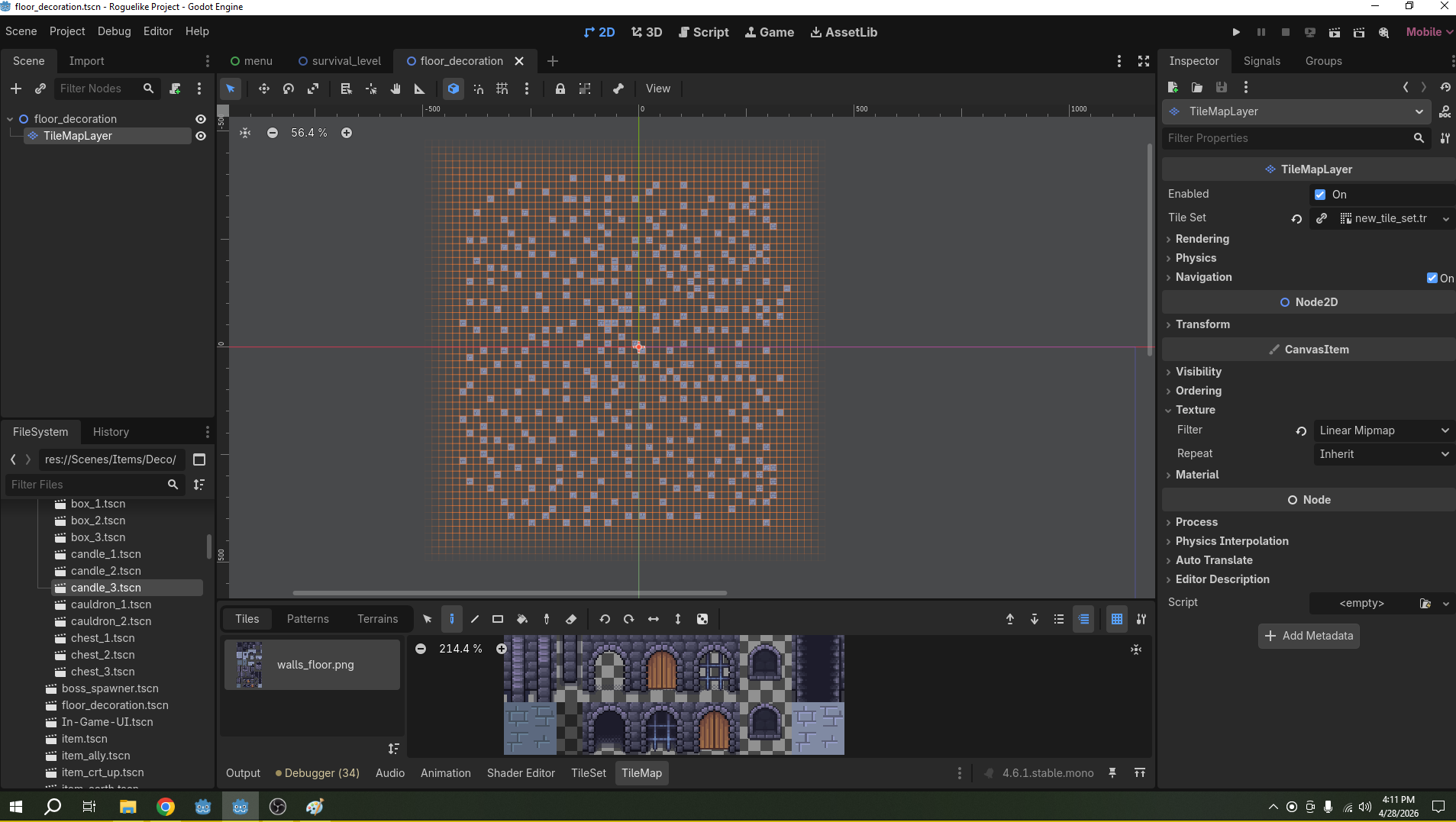
Task: Click the Filter Properties search field
Action: (1287, 138)
